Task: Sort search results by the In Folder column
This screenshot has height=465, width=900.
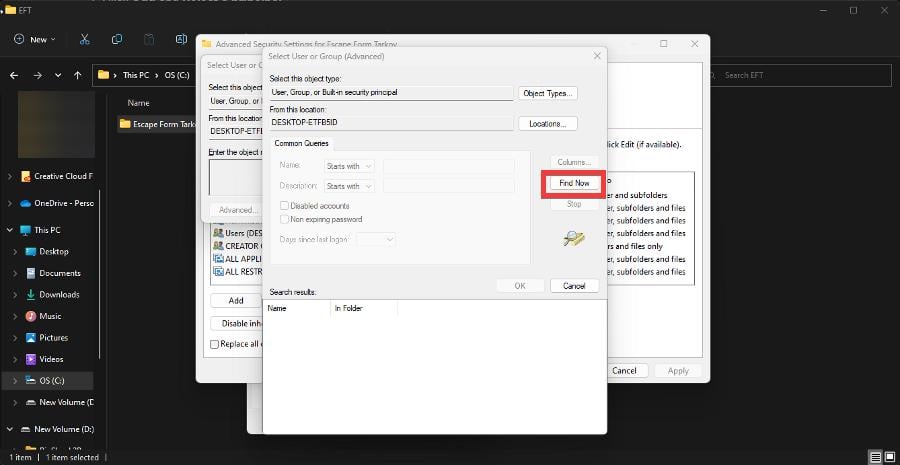Action: coord(364,308)
